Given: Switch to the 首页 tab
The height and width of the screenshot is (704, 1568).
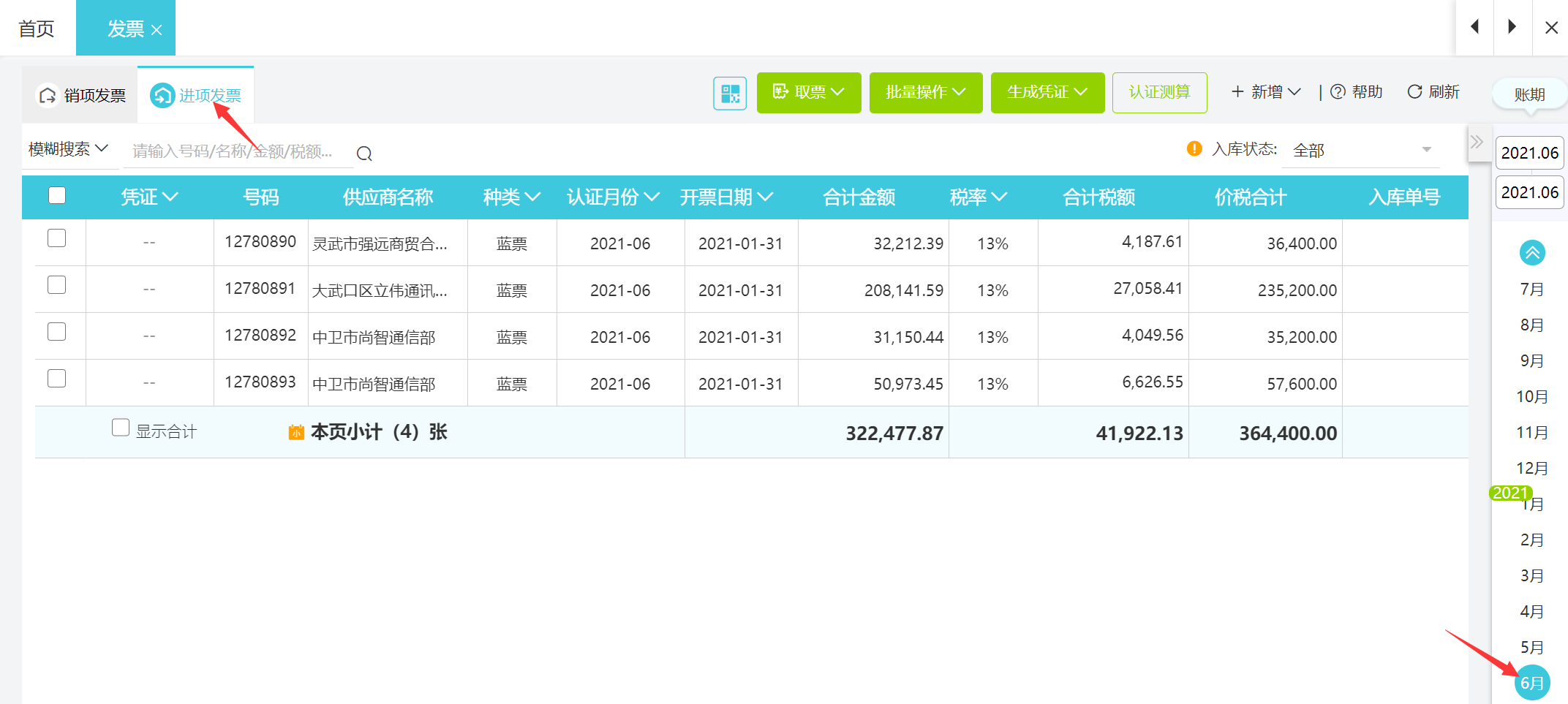Looking at the screenshot, I should coord(37,29).
